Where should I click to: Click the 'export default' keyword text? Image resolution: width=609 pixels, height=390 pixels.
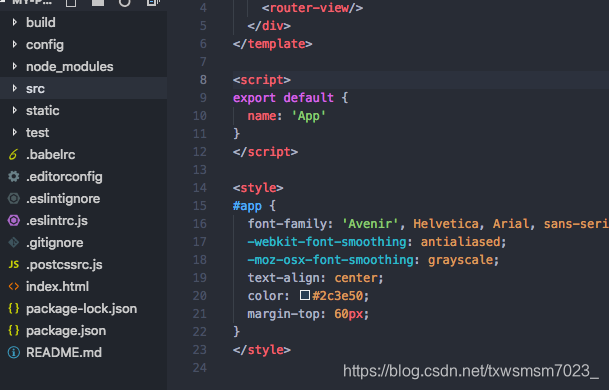click(x=283, y=98)
